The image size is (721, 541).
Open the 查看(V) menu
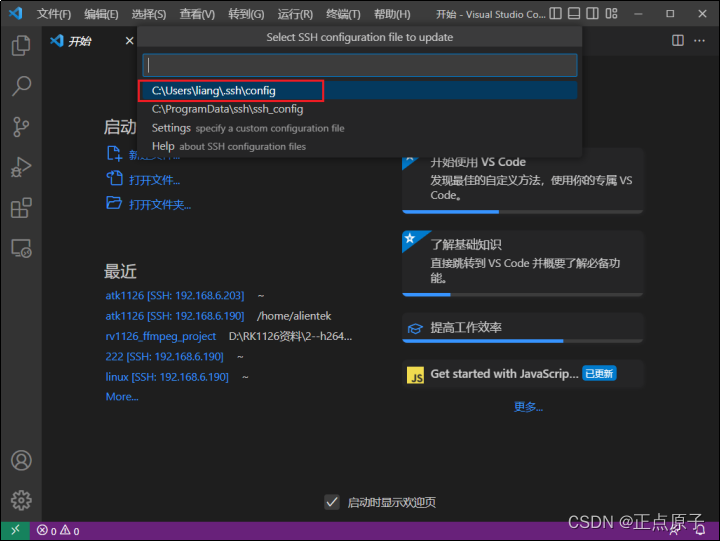[x=197, y=14]
